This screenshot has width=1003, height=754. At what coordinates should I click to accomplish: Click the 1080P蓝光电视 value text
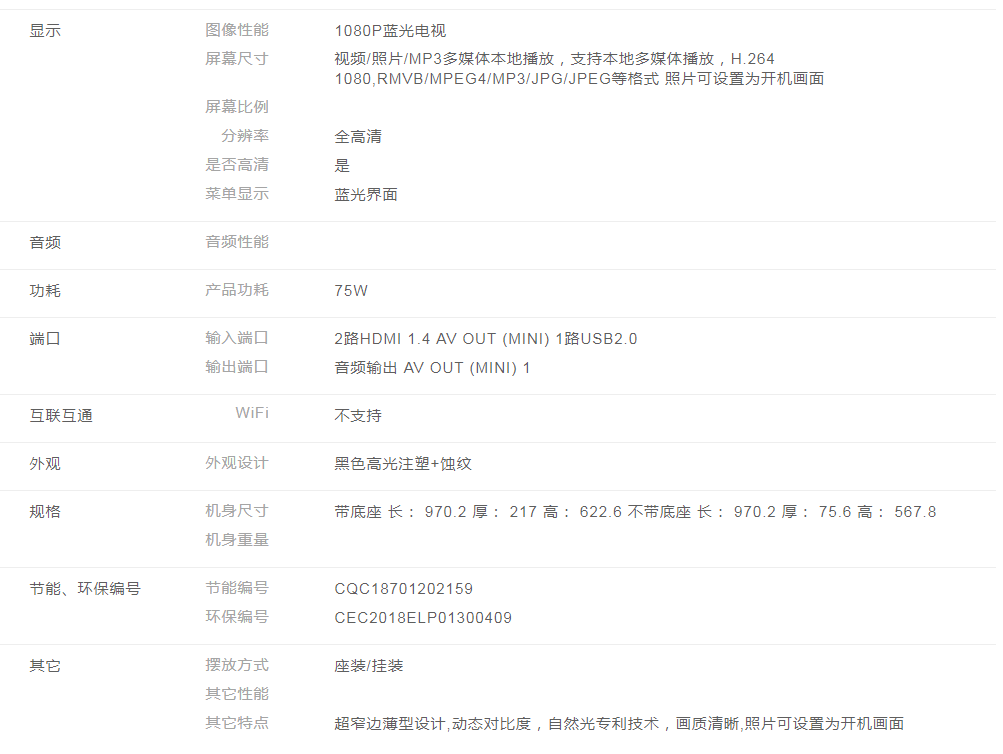[390, 31]
